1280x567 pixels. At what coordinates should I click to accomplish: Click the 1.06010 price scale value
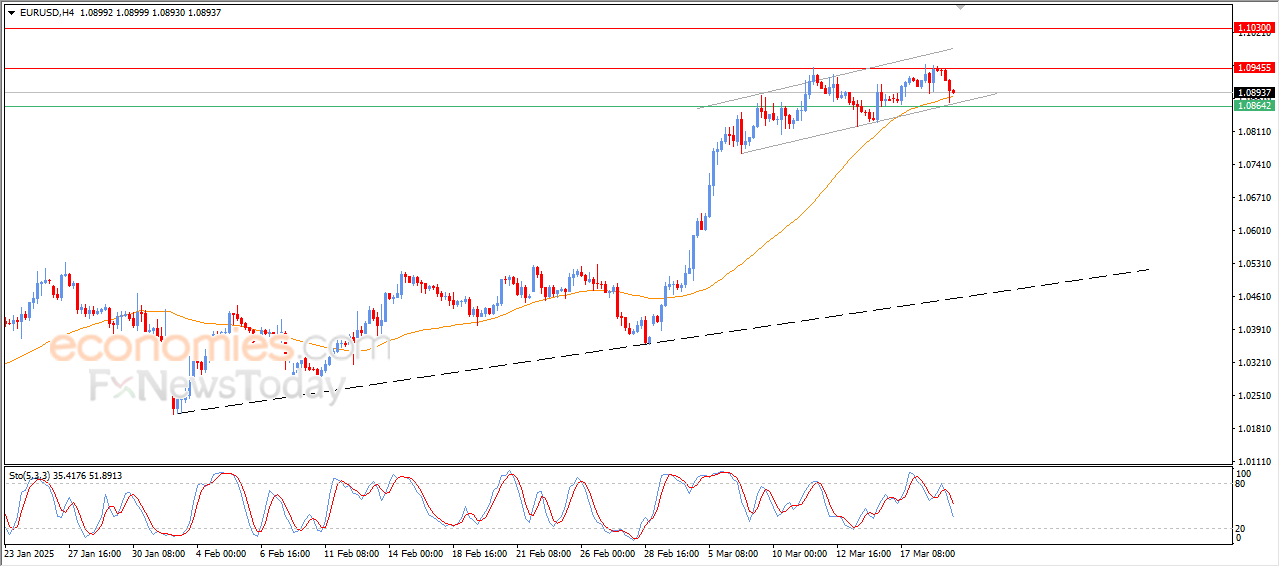tap(1253, 230)
